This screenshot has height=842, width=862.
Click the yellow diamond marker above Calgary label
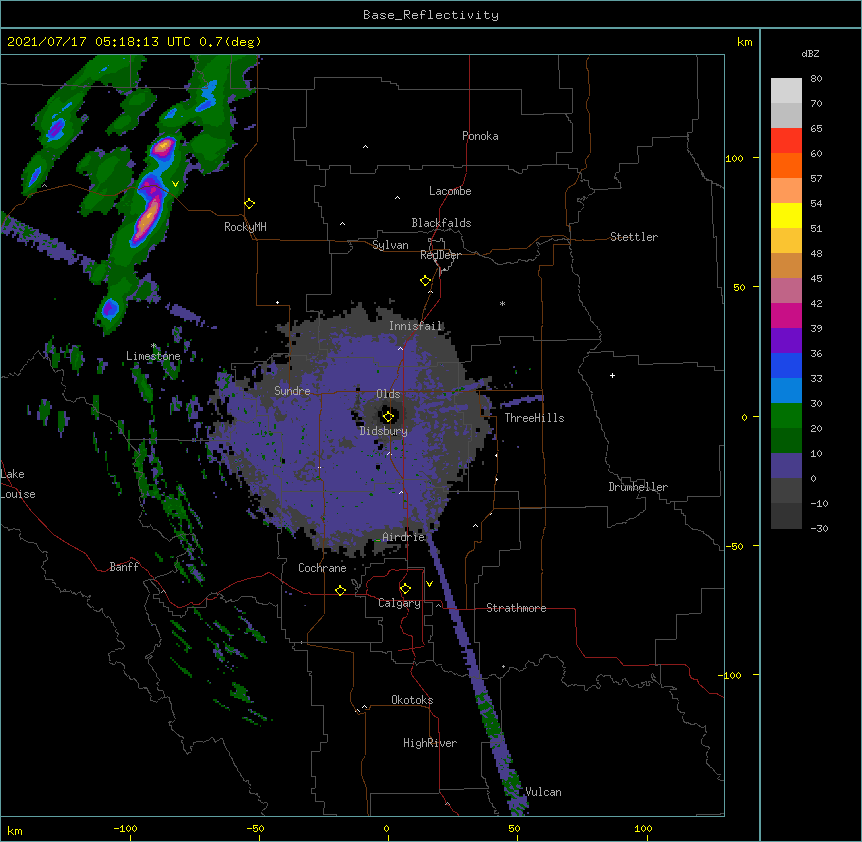tap(405, 589)
